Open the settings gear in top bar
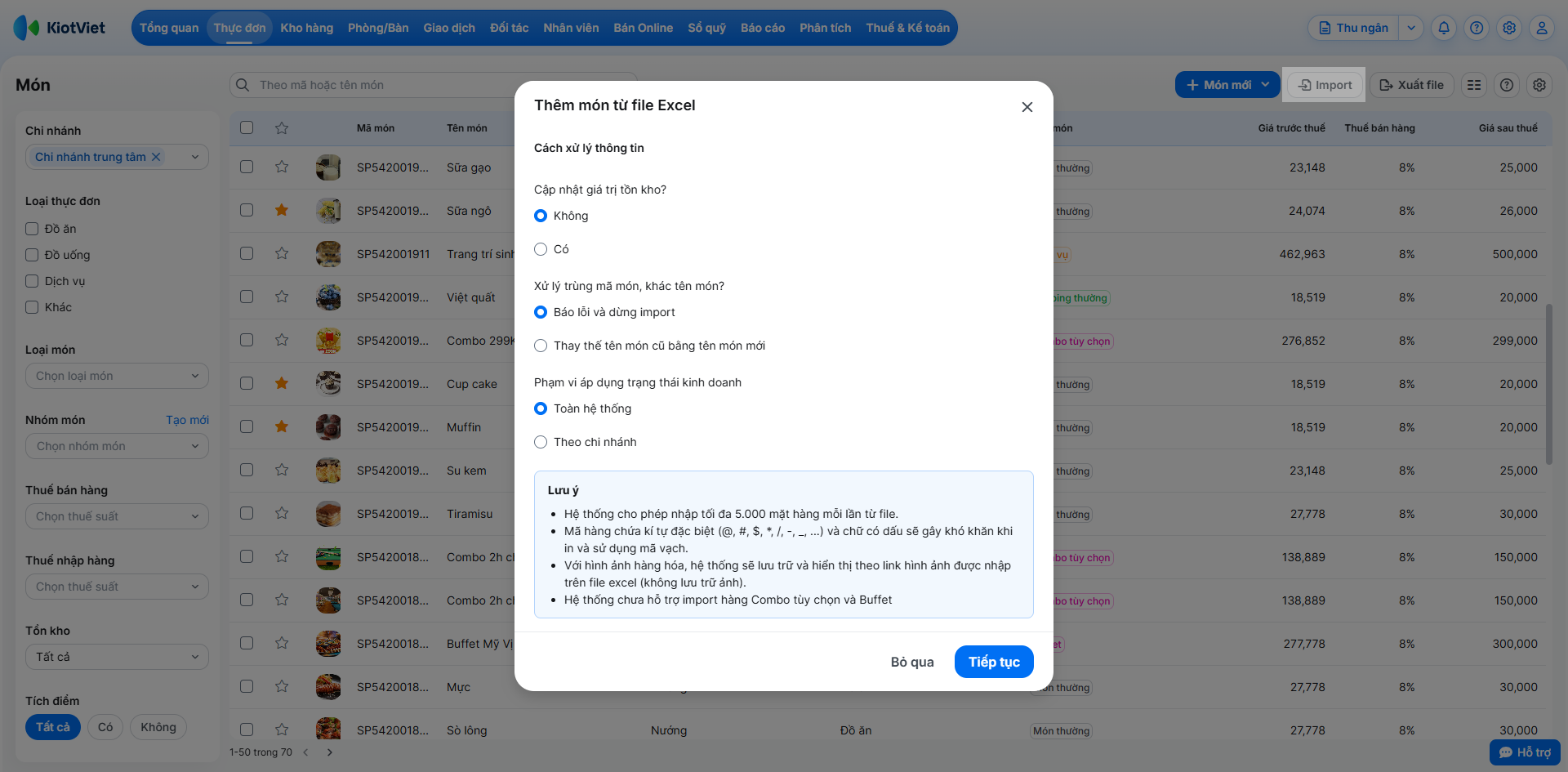The width and height of the screenshot is (1568, 772). click(x=1509, y=28)
